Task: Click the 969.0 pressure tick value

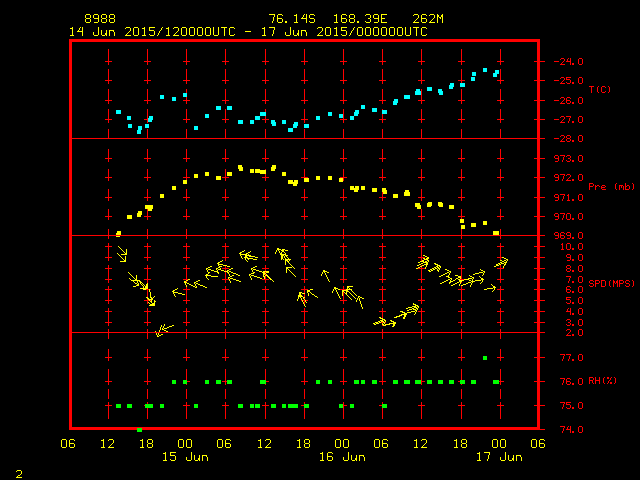Action: 569,236
